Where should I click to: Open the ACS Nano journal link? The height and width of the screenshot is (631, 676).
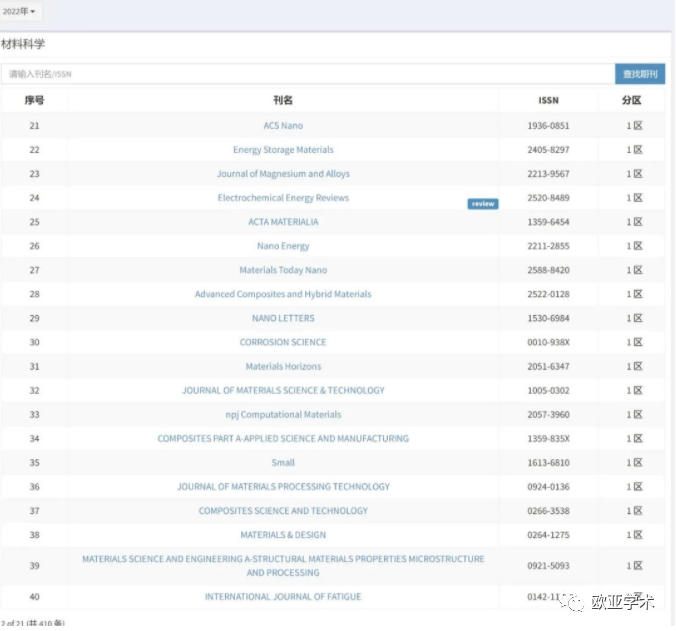click(283, 126)
